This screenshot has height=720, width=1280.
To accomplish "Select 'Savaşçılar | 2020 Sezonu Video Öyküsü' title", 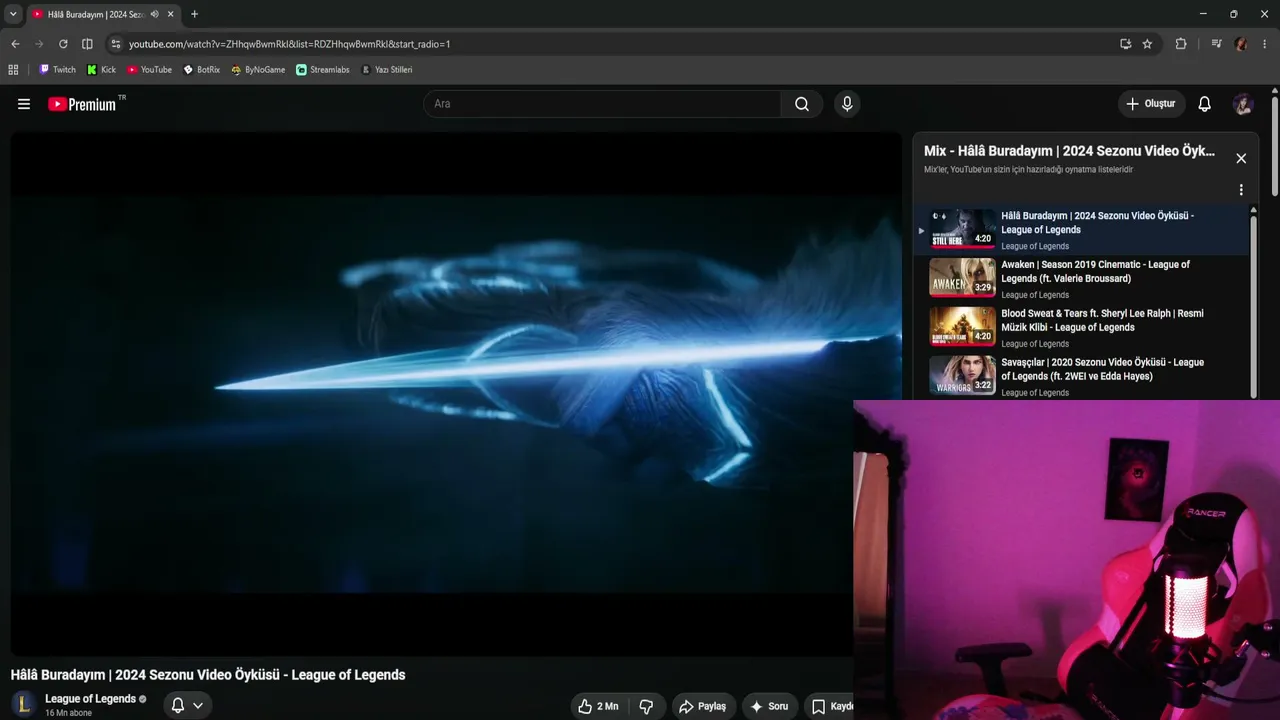I will coord(1102,369).
